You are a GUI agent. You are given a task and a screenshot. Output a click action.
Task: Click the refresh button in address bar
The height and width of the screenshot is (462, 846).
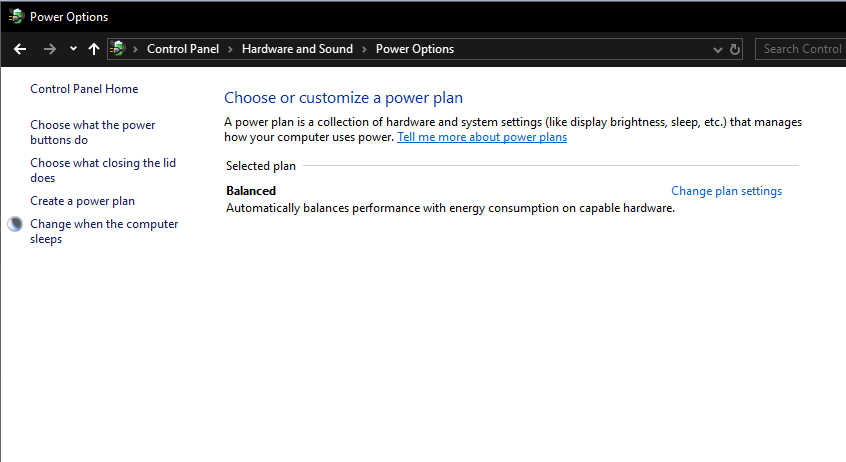[735, 49]
